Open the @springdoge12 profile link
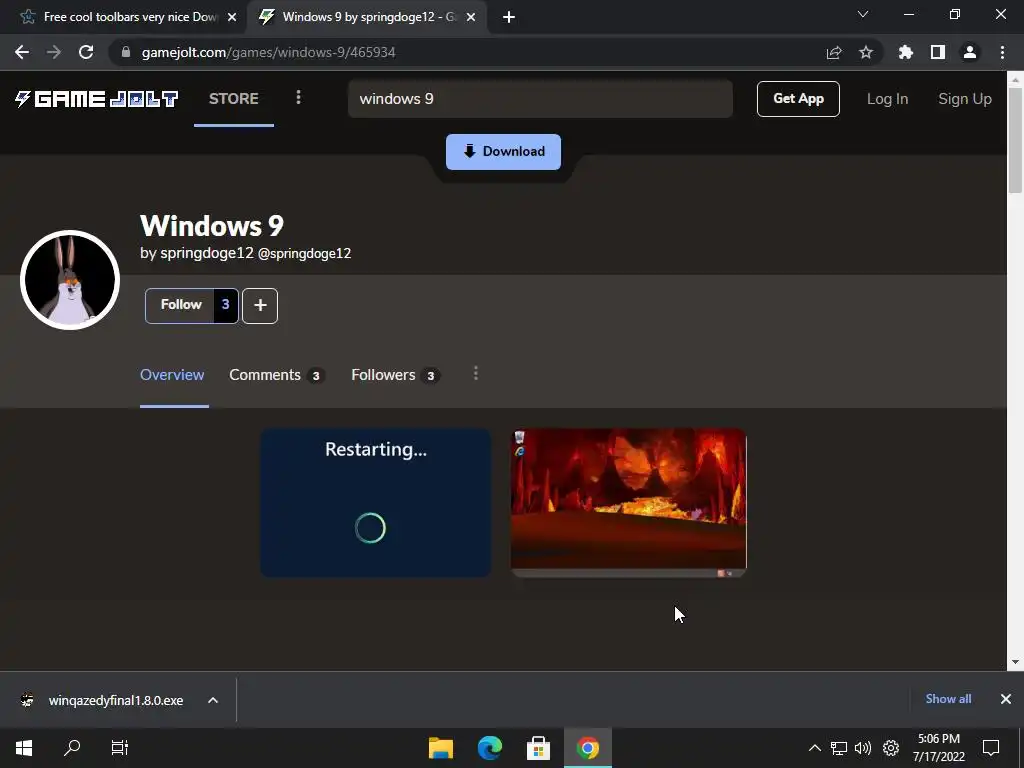Viewport: 1024px width, 768px height. tap(304, 253)
